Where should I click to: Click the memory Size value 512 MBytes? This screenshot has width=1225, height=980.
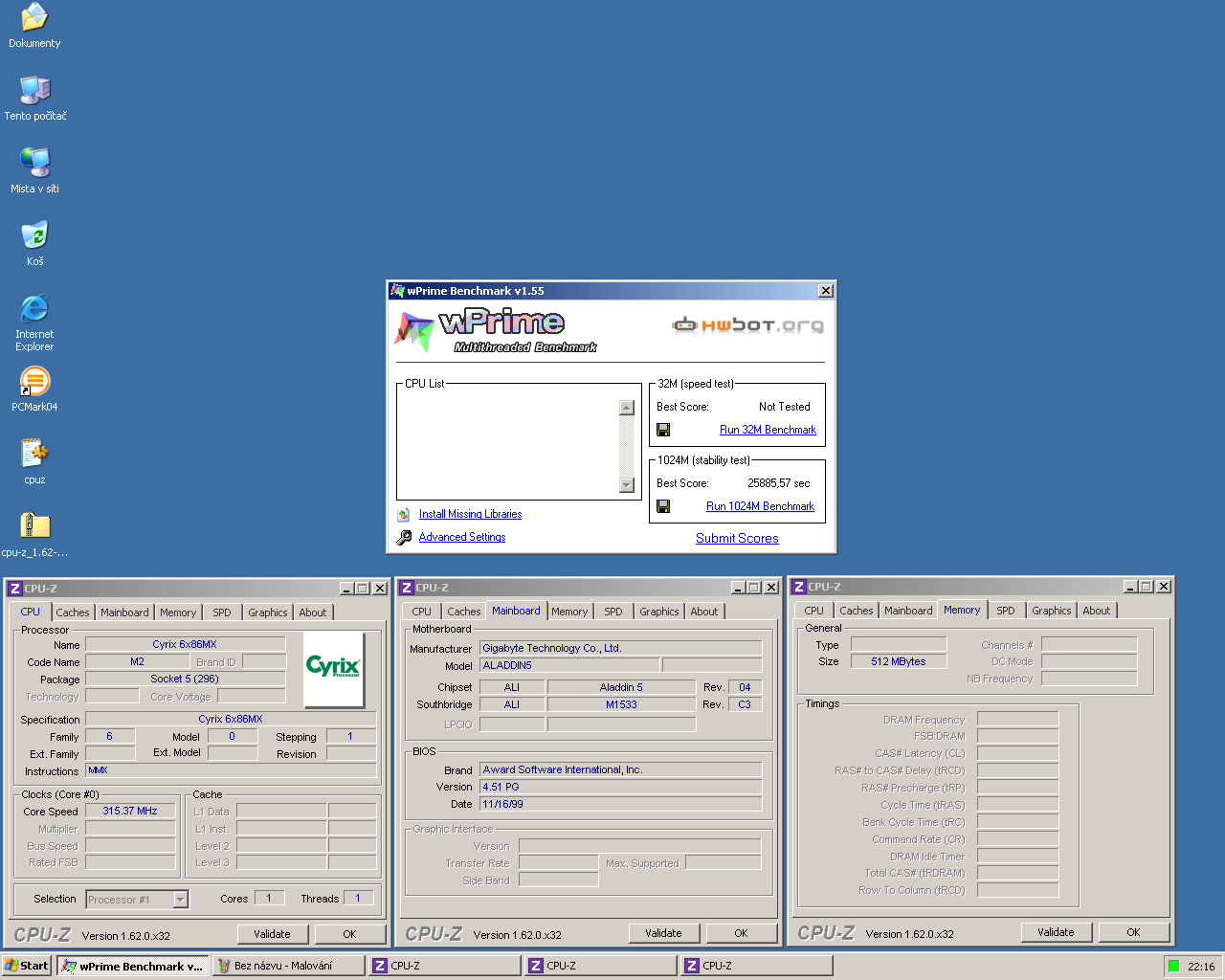click(x=899, y=661)
